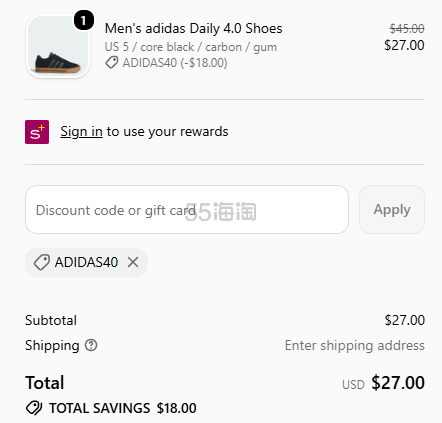Focus the discount code or gift card field
This screenshot has width=442, height=423.
[x=187, y=210]
